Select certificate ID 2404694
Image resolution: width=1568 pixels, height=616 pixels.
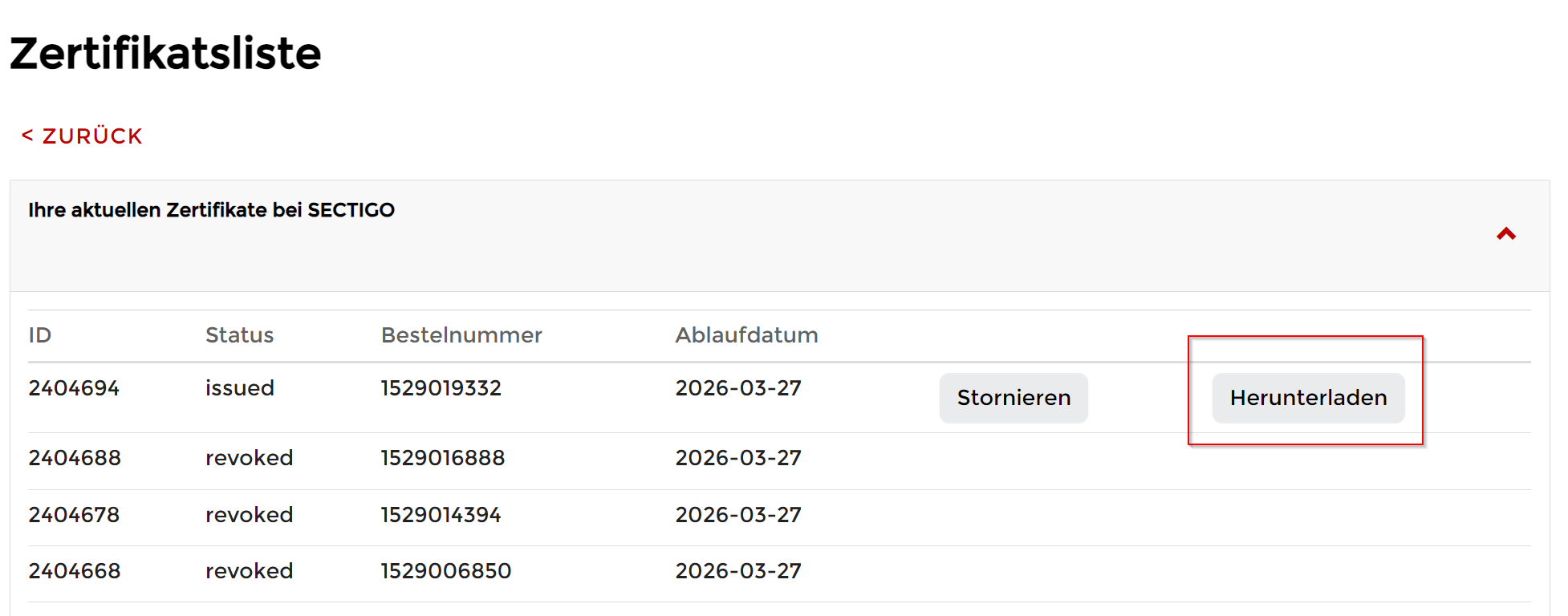[74, 388]
